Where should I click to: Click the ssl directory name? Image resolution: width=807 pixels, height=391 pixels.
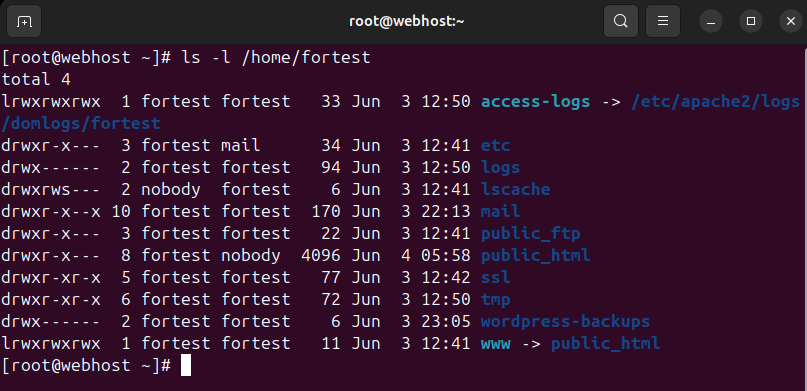click(x=496, y=277)
